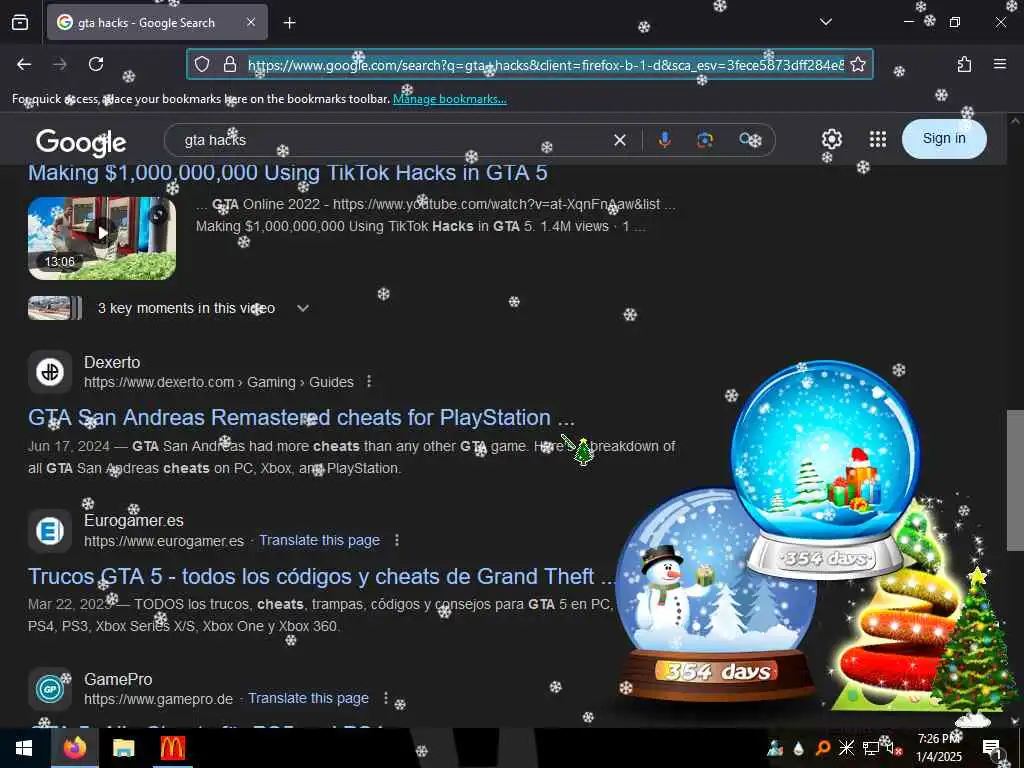Viewport: 1024px width, 768px height.
Task: Open the Manage bookmarks link
Action: (x=449, y=99)
